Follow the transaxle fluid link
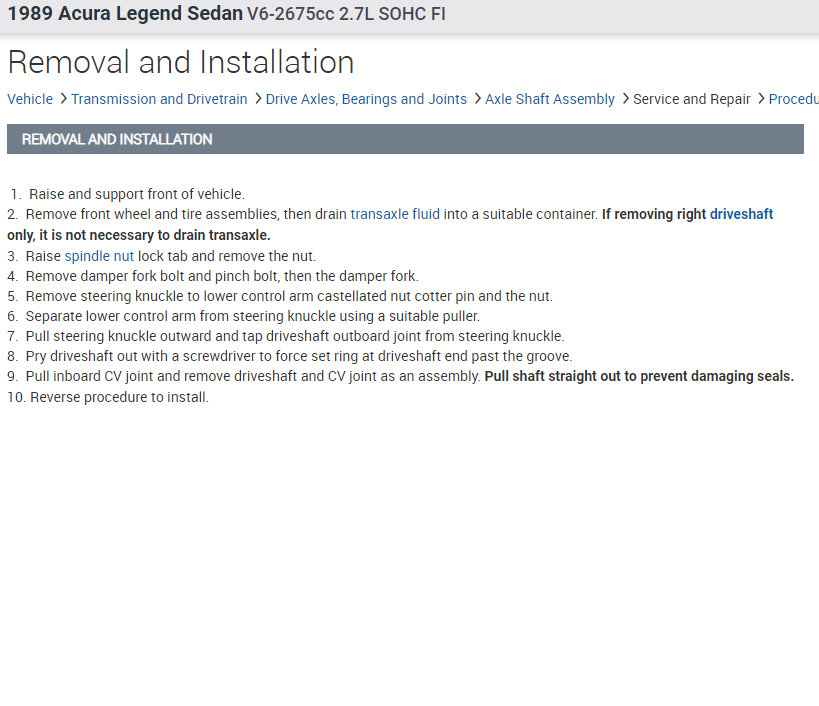 [x=395, y=214]
